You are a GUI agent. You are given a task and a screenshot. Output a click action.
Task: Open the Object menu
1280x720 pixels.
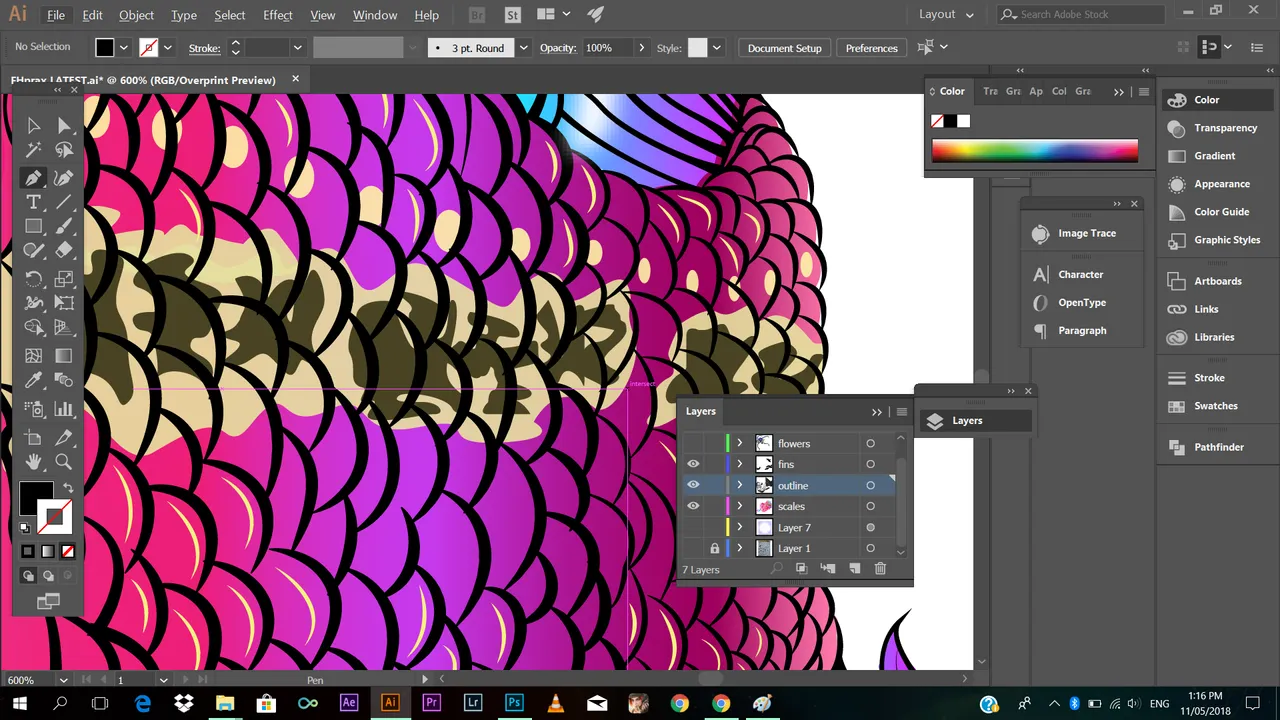point(136,15)
